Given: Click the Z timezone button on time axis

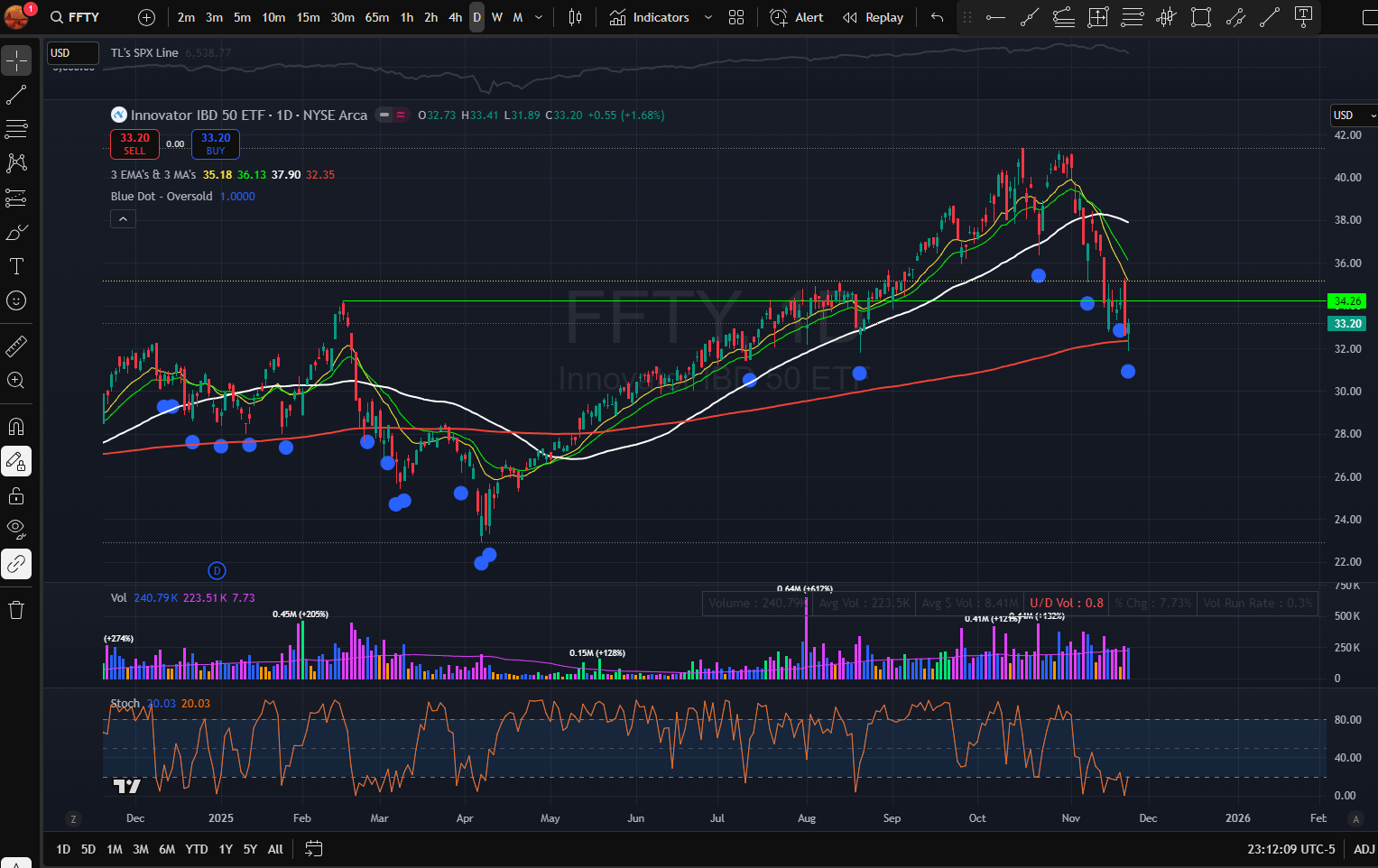Looking at the screenshot, I should point(73,818).
